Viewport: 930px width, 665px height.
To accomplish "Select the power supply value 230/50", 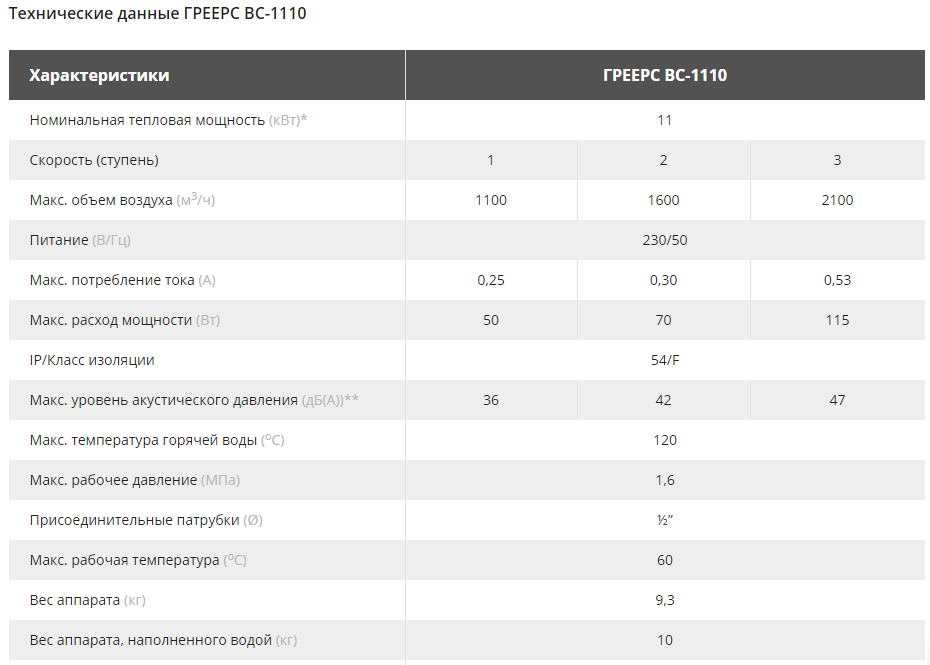I will [x=665, y=240].
